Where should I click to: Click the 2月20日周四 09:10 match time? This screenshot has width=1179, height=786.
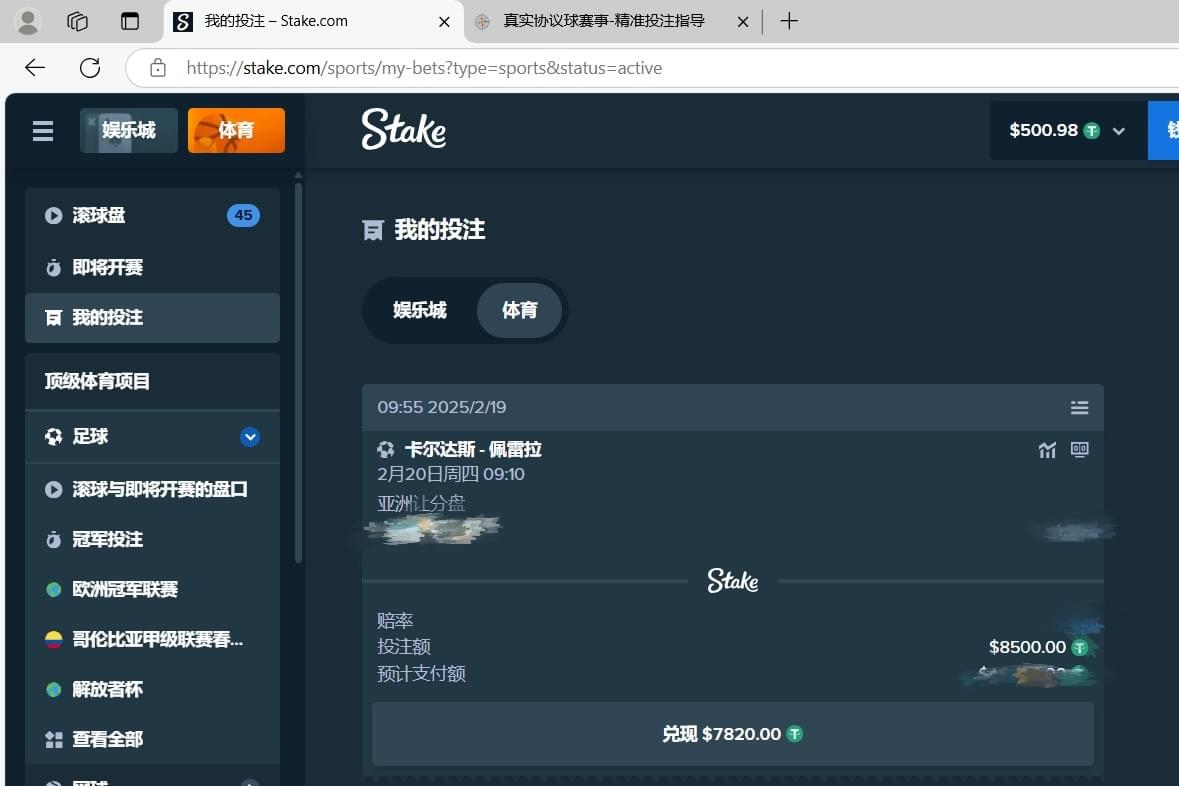(x=450, y=475)
